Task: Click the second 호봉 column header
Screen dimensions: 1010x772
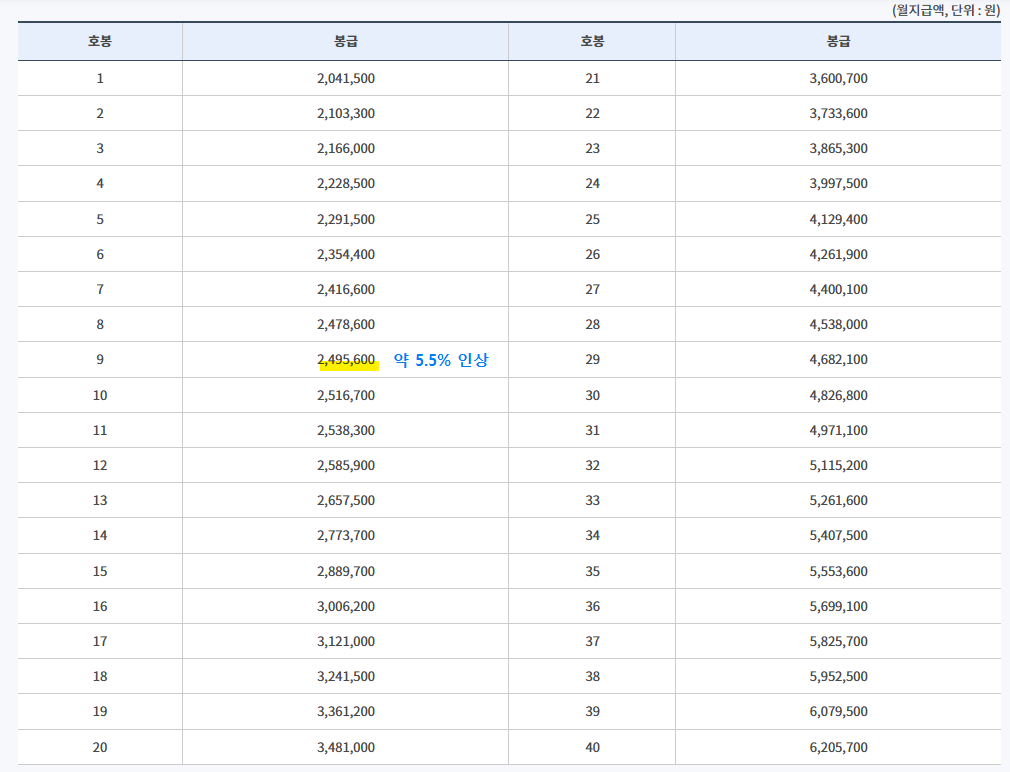Action: (x=592, y=41)
